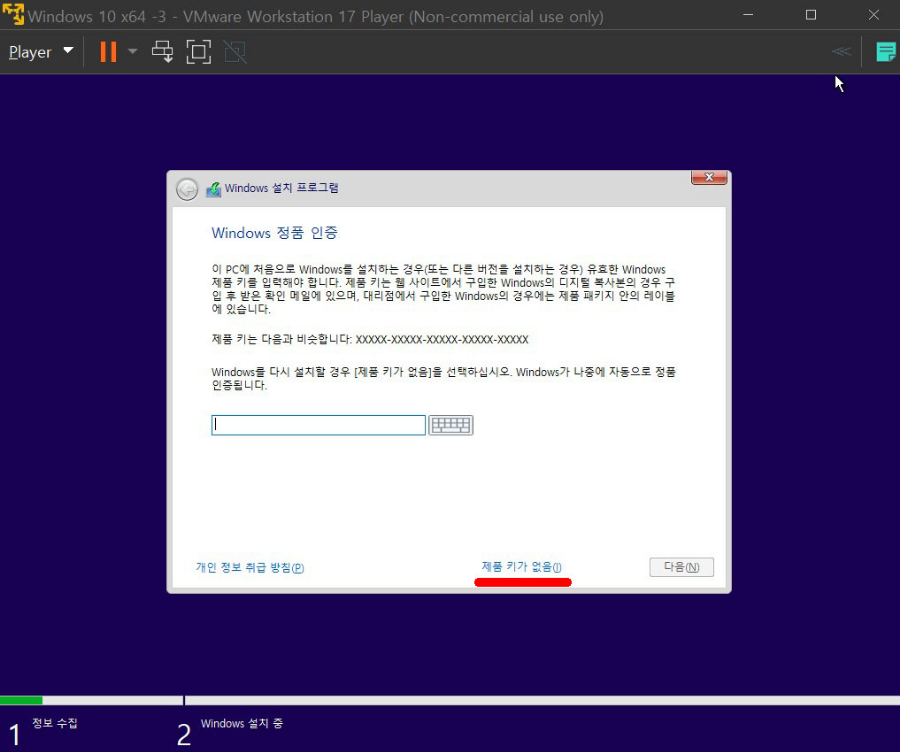This screenshot has height=752, width=900.
Task: Open the on-screen keyboard button
Action: pos(451,425)
